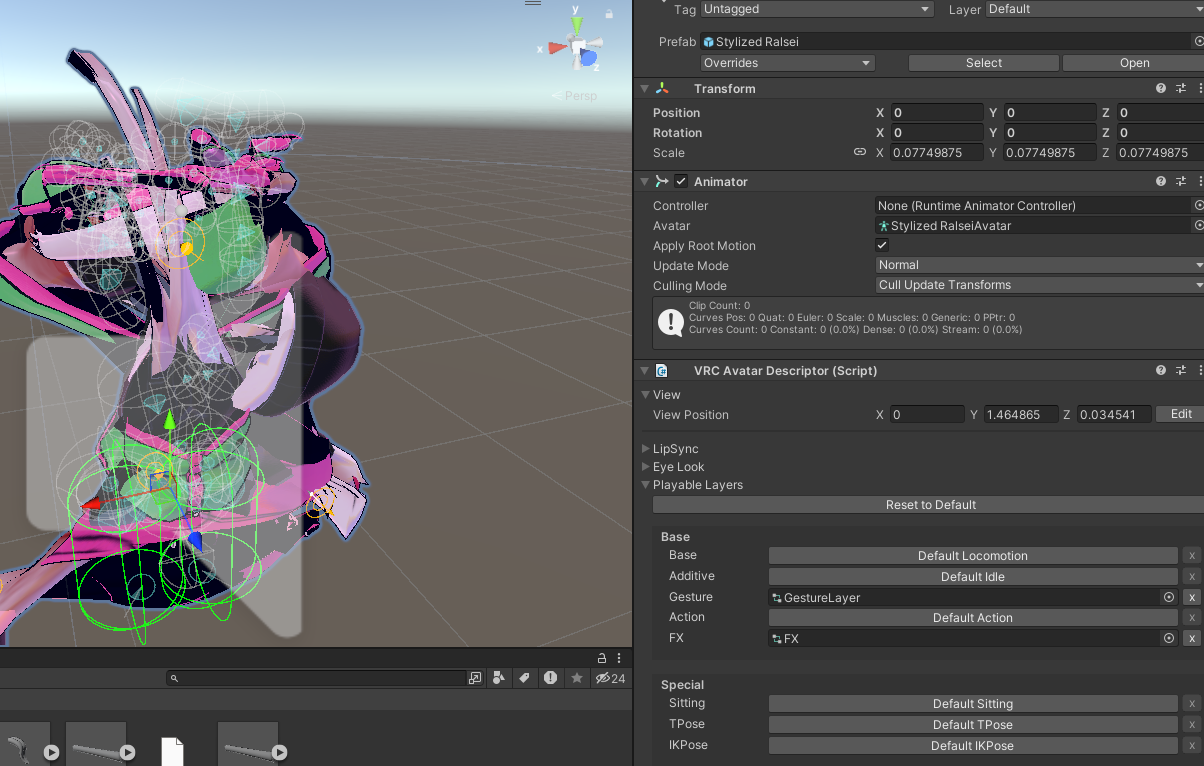Open object picker for Controller field

[x=1198, y=205]
